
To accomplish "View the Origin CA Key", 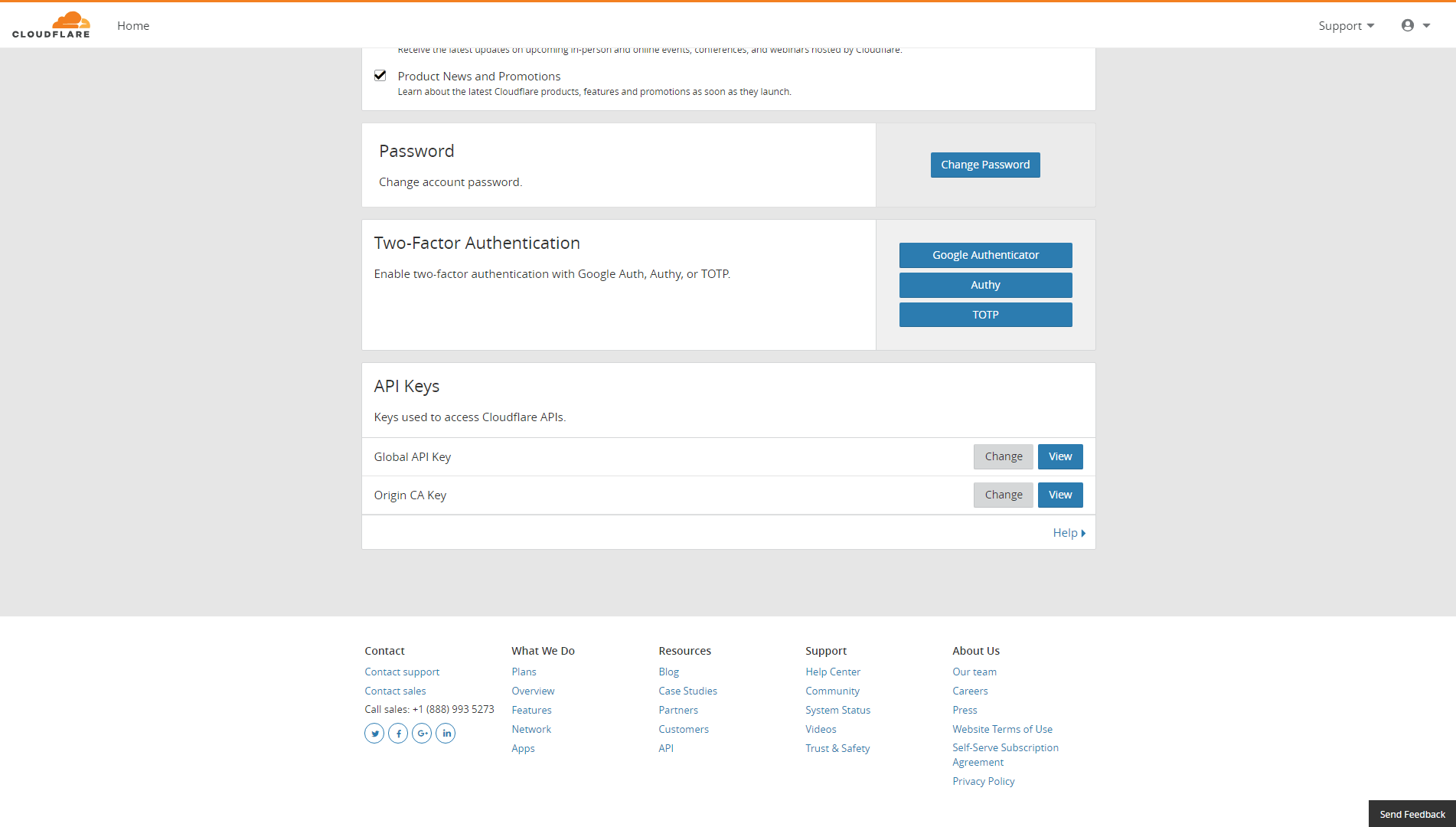I will (x=1060, y=495).
